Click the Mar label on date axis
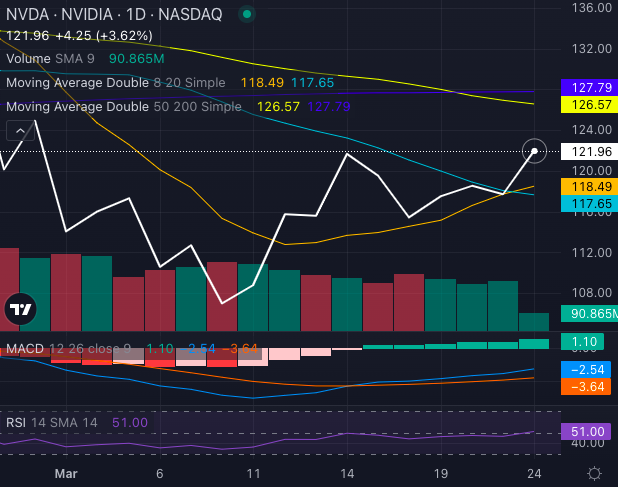 click(x=64, y=472)
